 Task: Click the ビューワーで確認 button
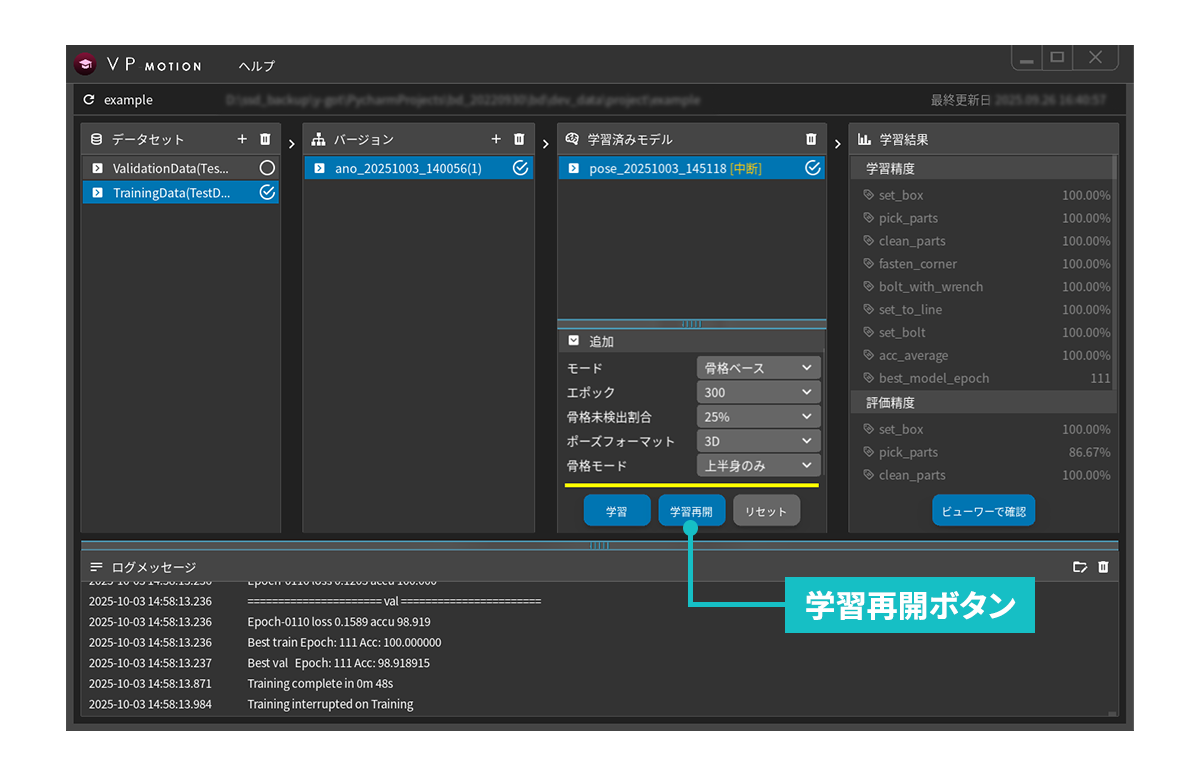point(983,511)
